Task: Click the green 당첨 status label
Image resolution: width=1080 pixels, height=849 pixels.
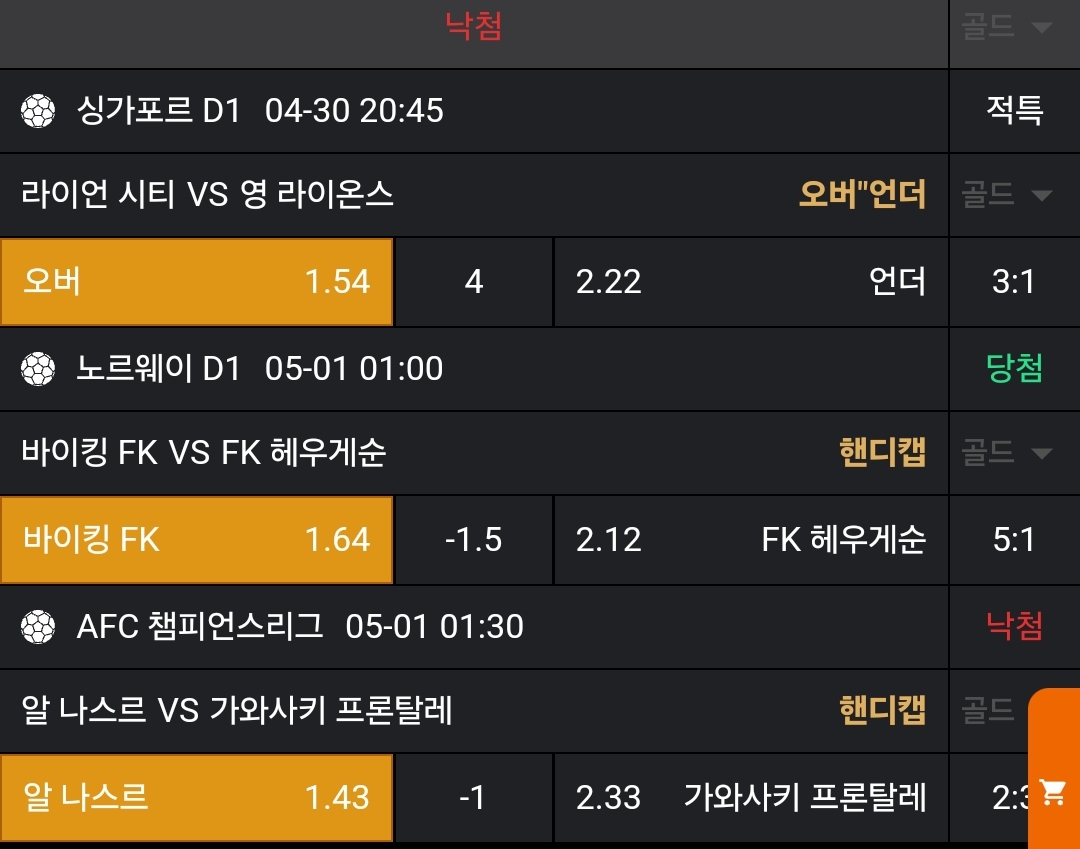Action: (1014, 369)
